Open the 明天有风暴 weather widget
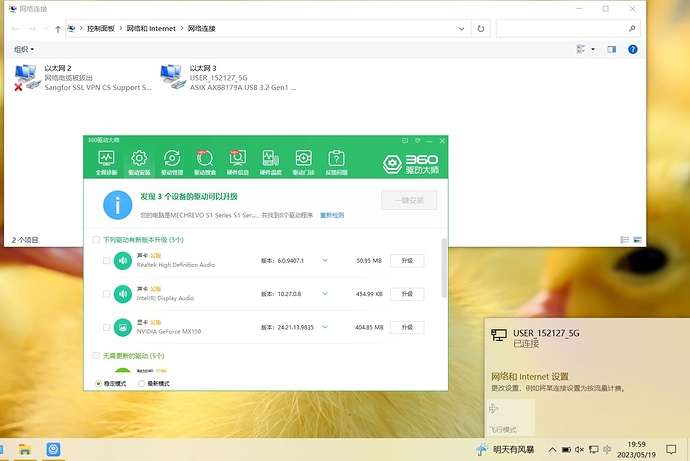 [x=504, y=450]
